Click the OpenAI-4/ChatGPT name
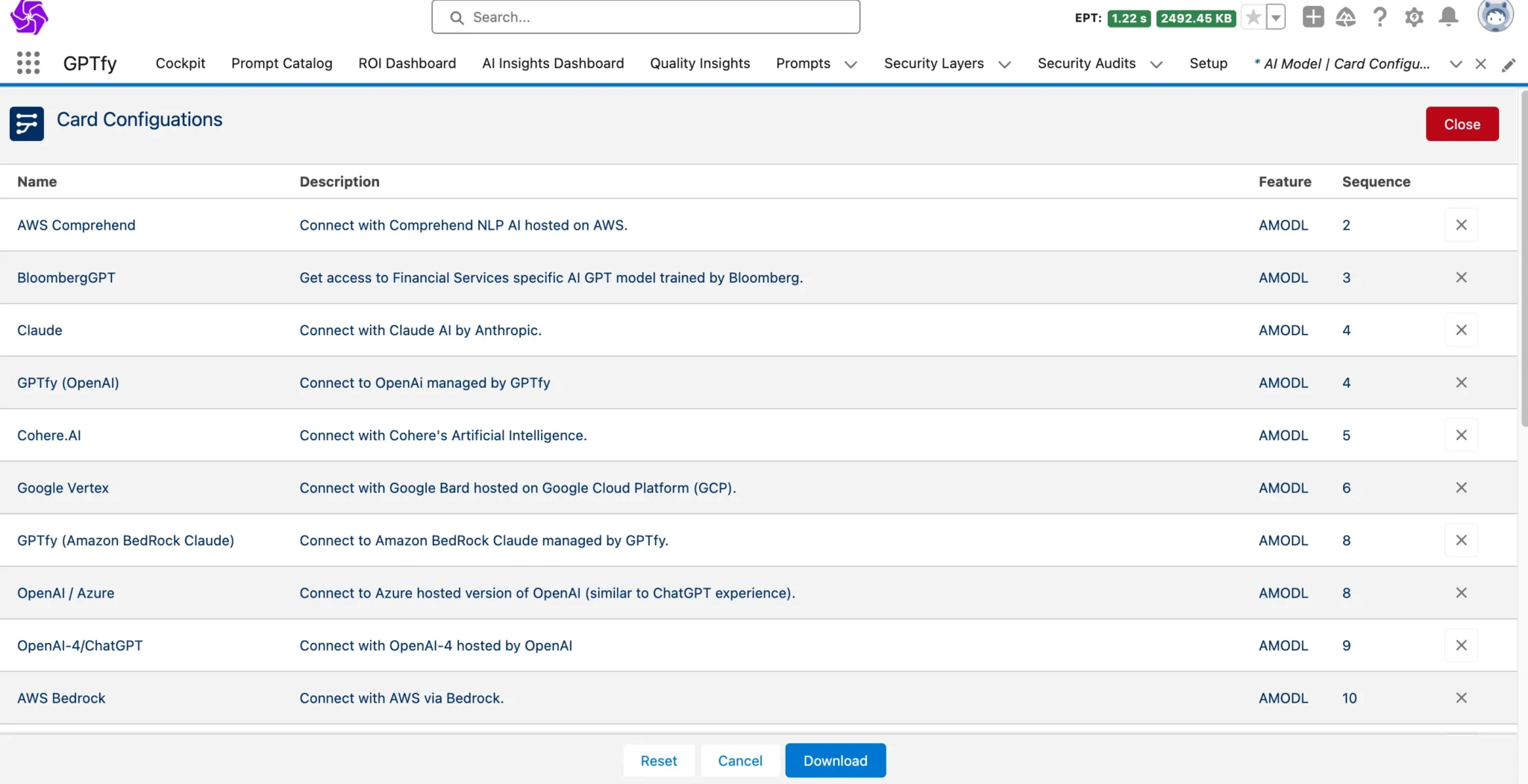The height and width of the screenshot is (784, 1528). [80, 645]
